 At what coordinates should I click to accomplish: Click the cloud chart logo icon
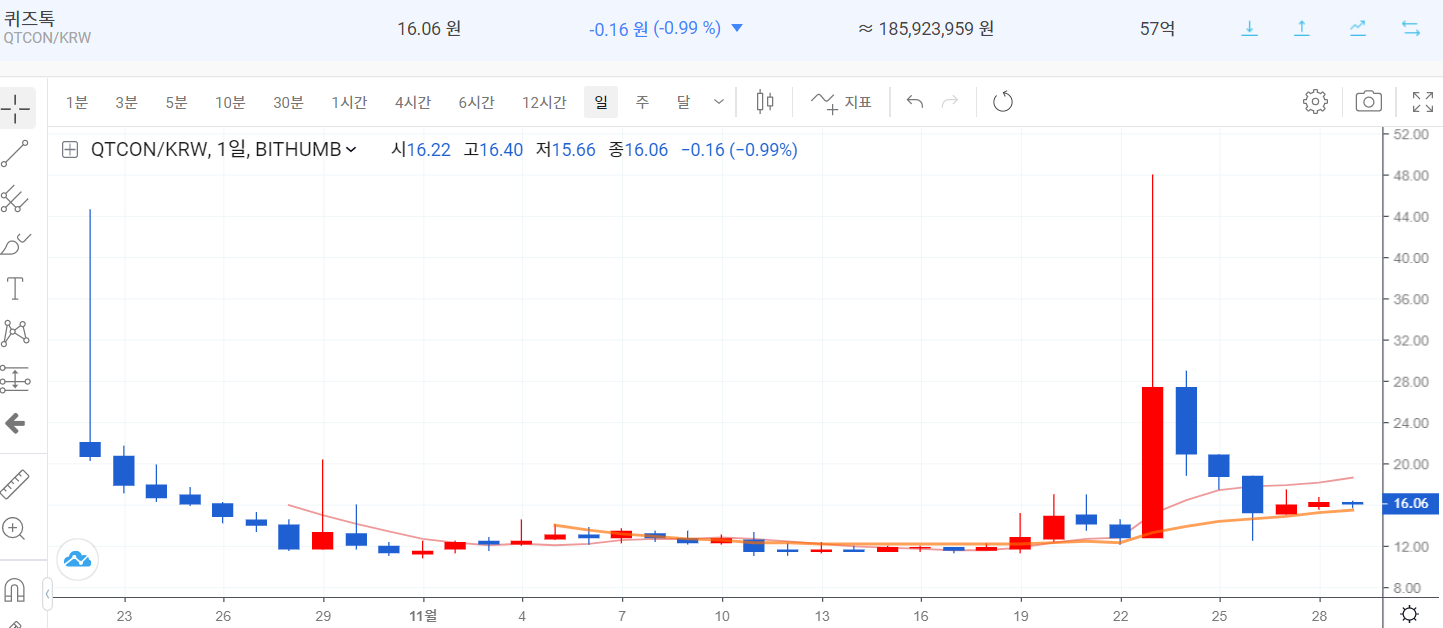(x=77, y=559)
